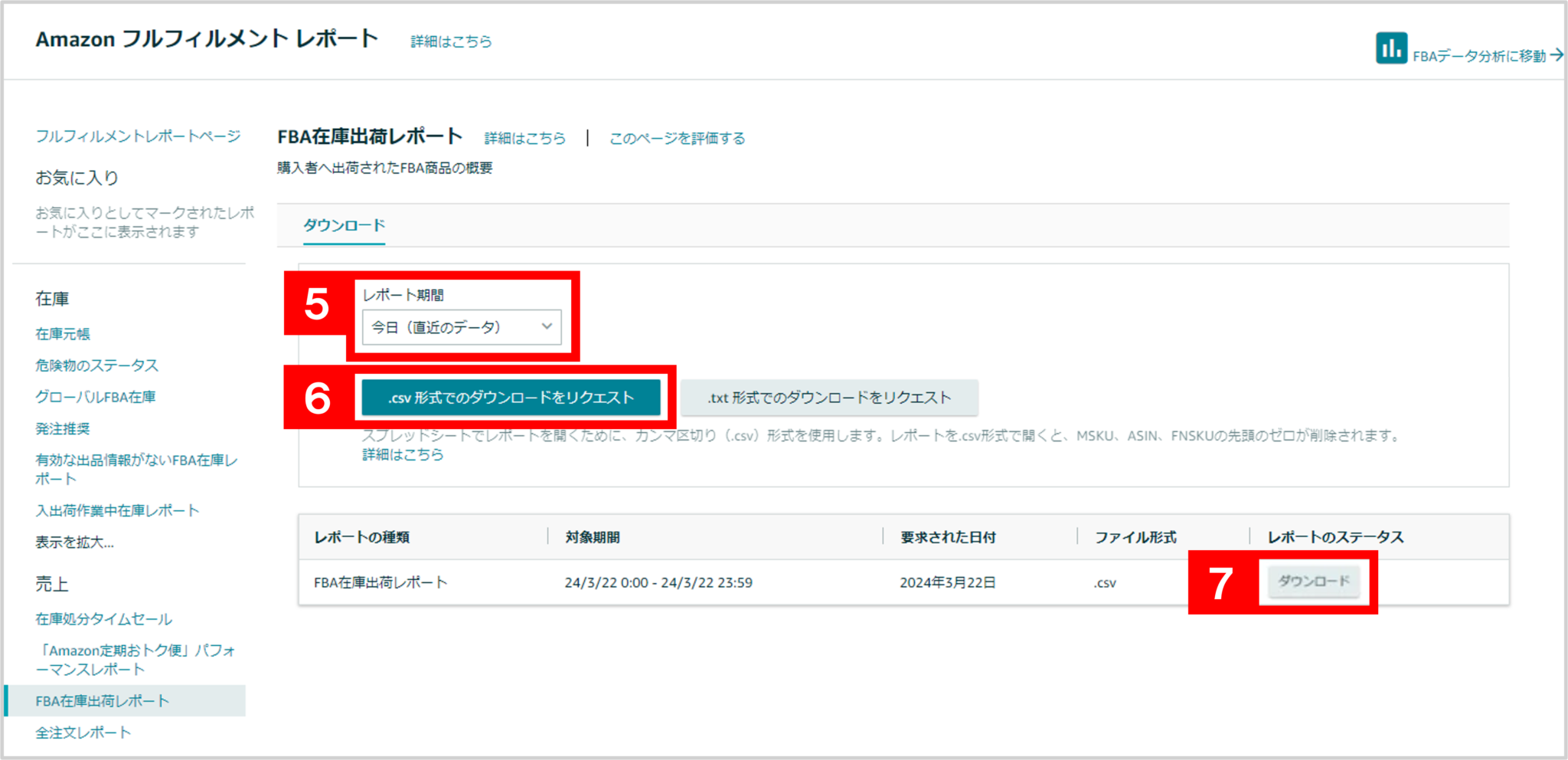The width and height of the screenshot is (1568, 760).
Task: Switch to the ダウンロード tab
Action: (x=344, y=225)
